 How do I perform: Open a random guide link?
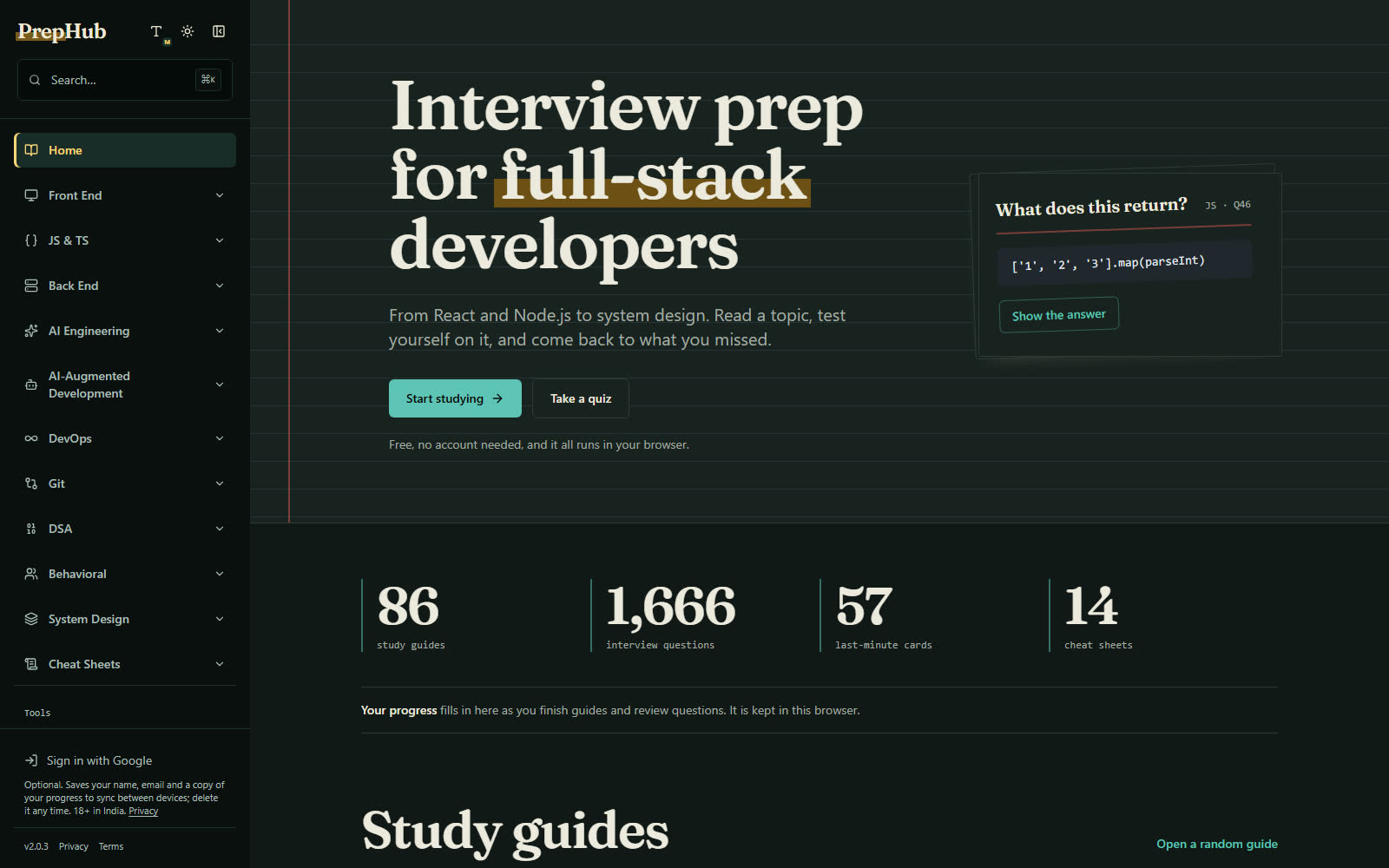pyautogui.click(x=1216, y=844)
